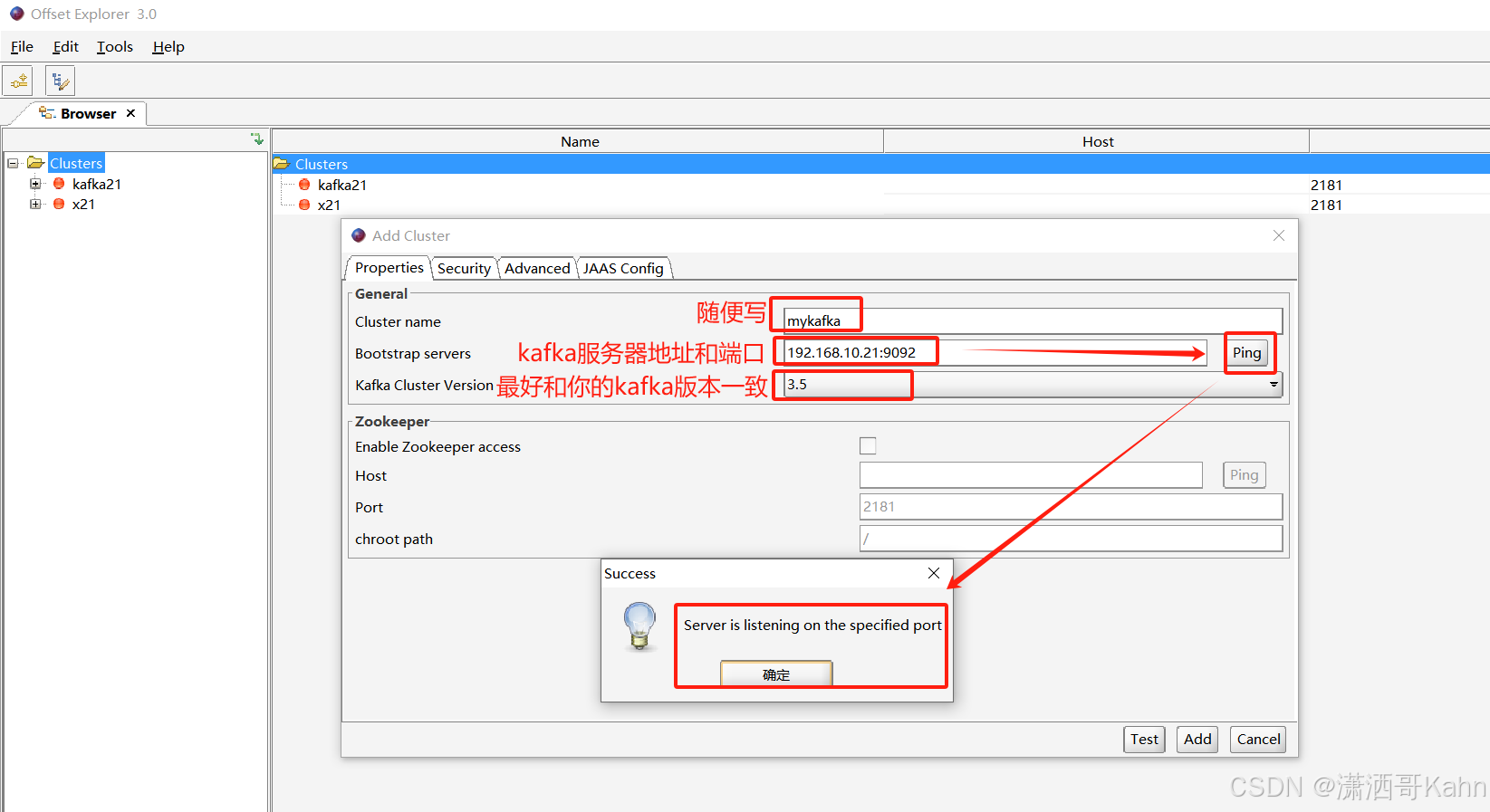Switch to the Advanced tab
Viewport: 1490px width, 812px height.
pos(537,269)
